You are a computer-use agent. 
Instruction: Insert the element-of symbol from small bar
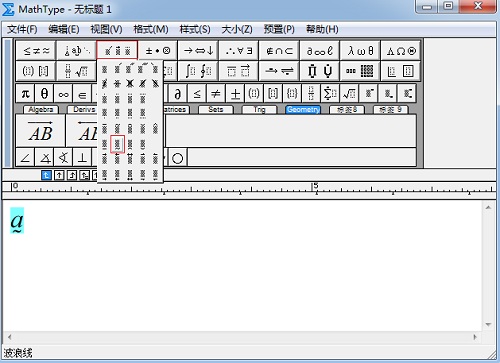[x=82, y=94]
